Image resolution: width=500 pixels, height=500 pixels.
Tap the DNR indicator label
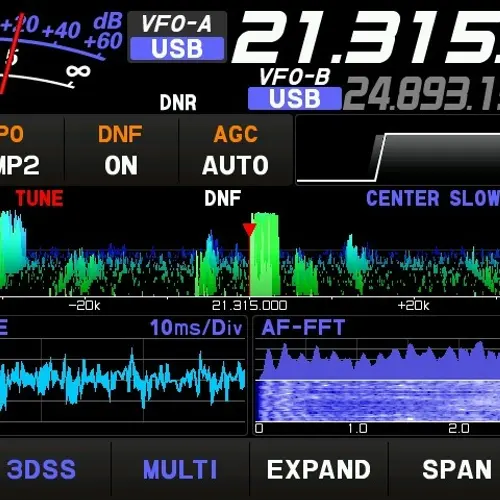(x=178, y=102)
